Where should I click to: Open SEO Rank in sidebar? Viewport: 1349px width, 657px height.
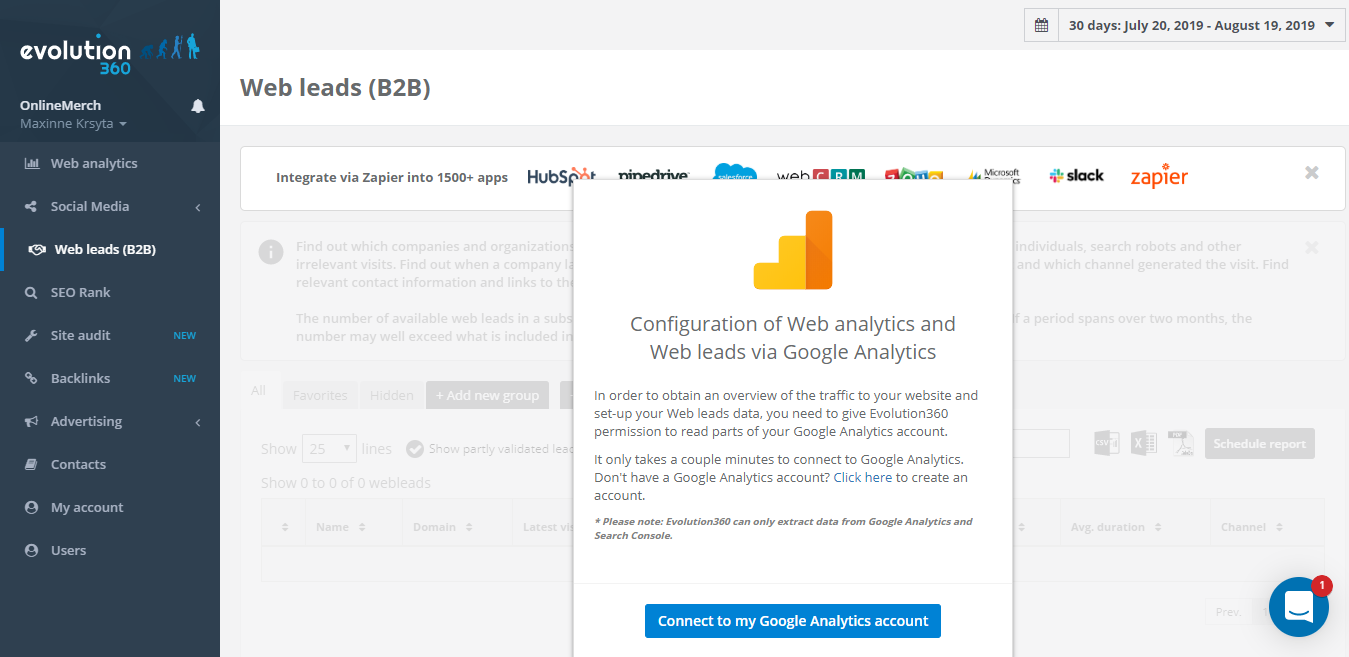coord(80,293)
